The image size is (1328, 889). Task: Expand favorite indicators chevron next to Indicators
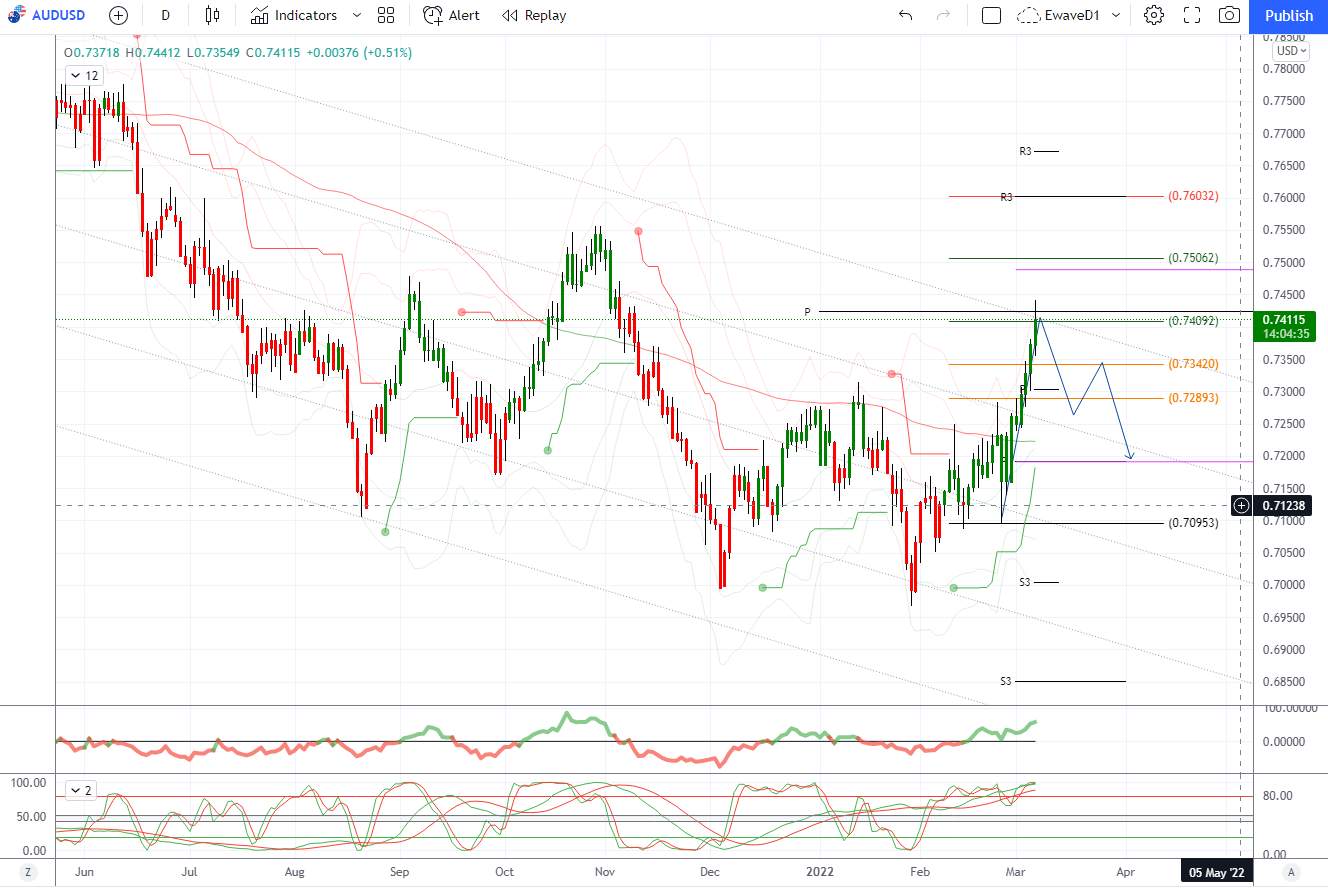point(356,15)
